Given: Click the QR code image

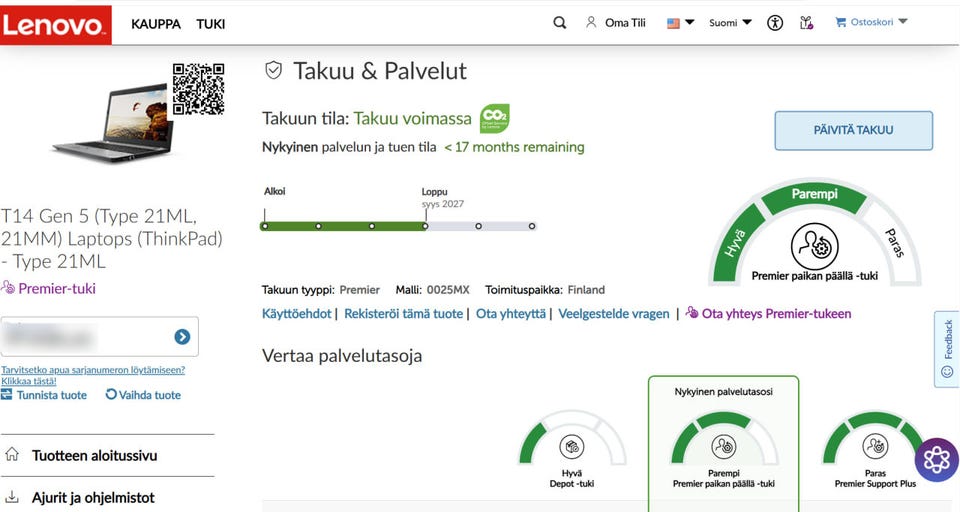Looking at the screenshot, I should 198,89.
